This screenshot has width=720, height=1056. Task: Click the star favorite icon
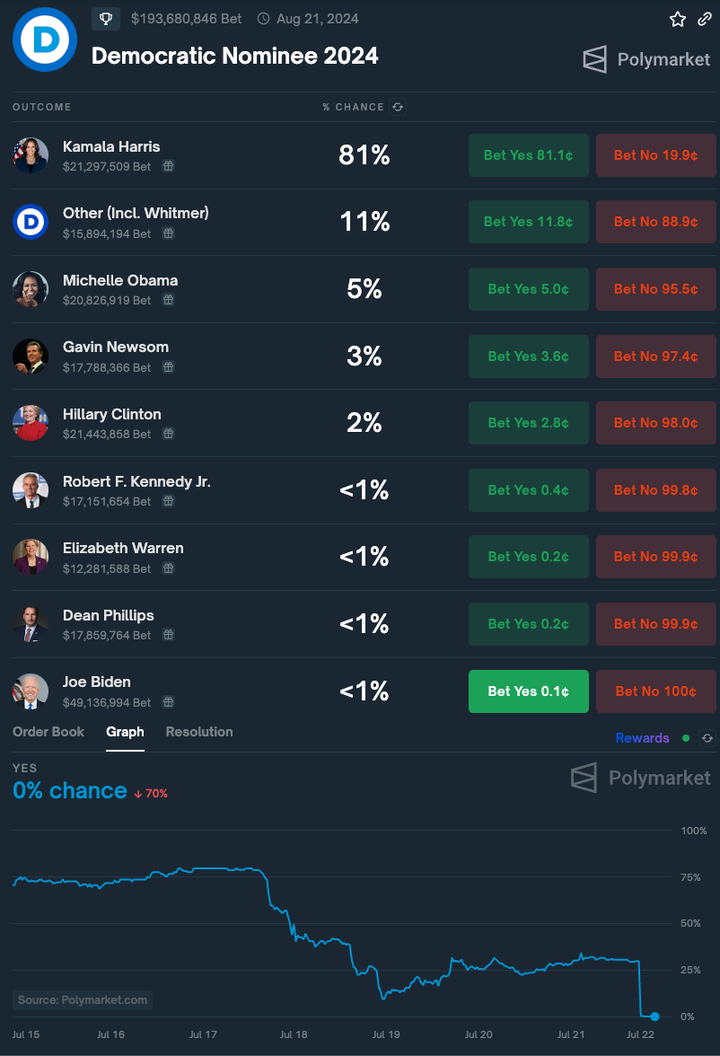point(678,19)
